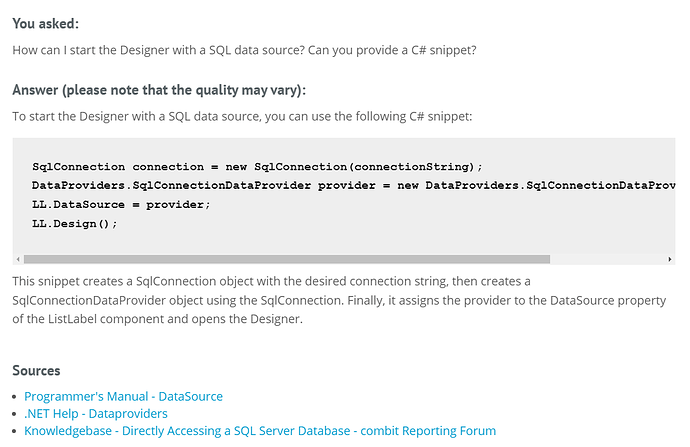Click the Sources heading
This screenshot has width=690, height=447.
36,370
